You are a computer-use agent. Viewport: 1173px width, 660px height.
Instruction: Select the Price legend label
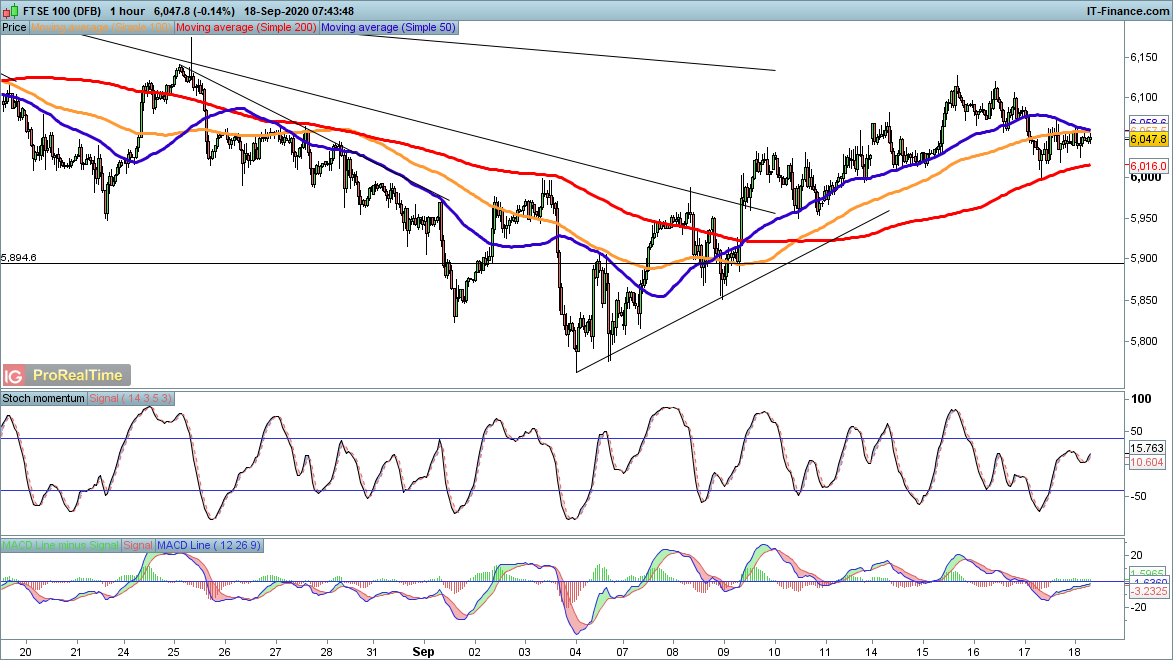(x=14, y=28)
